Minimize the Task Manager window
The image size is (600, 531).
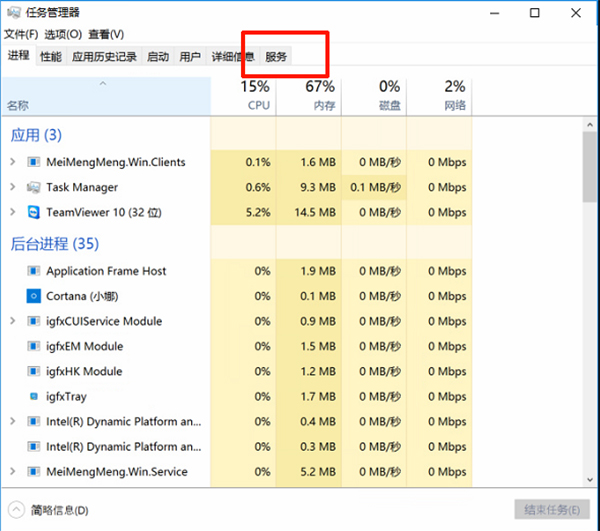pyautogui.click(x=494, y=13)
